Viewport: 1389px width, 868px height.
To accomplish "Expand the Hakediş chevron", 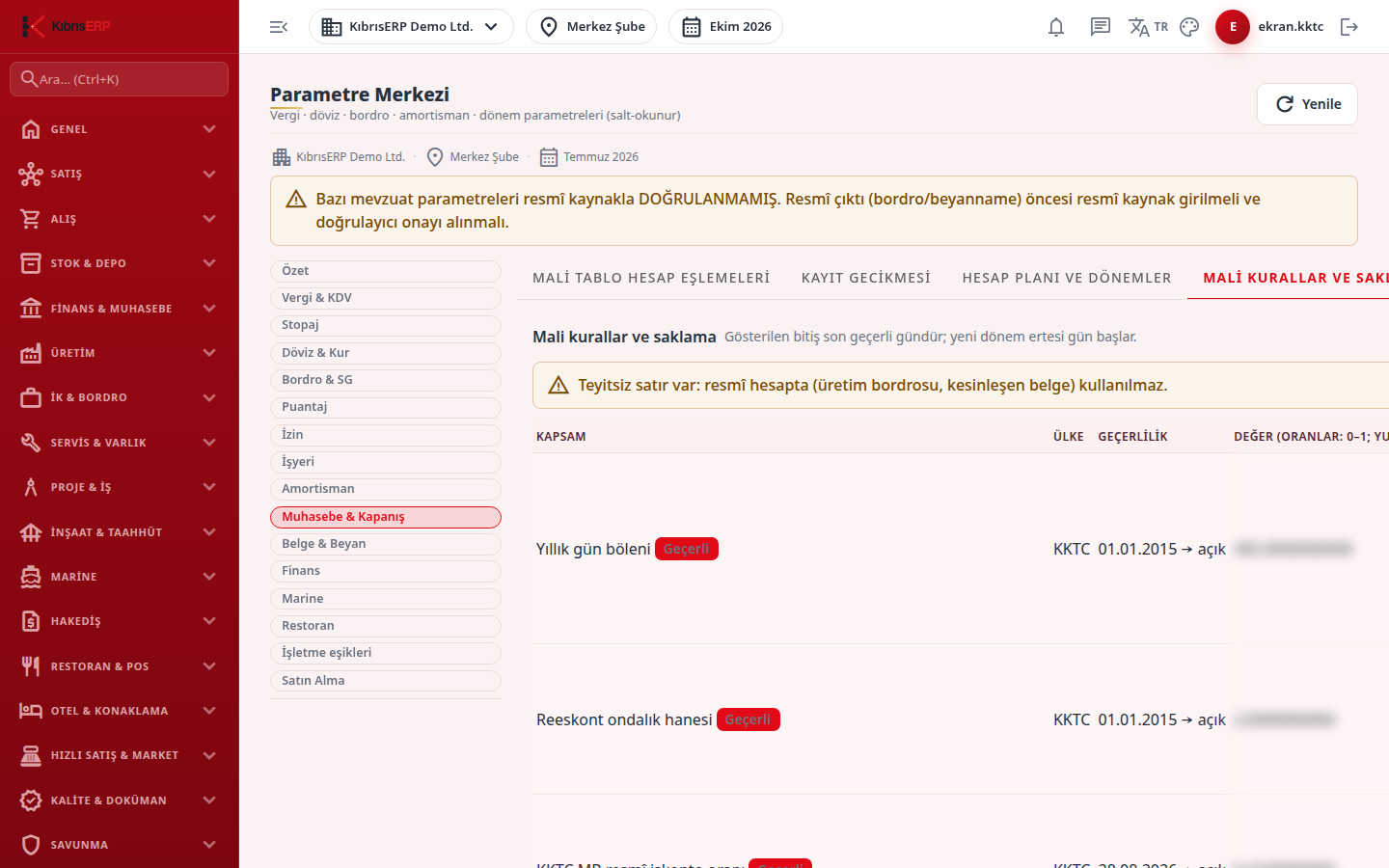I will click(x=209, y=621).
